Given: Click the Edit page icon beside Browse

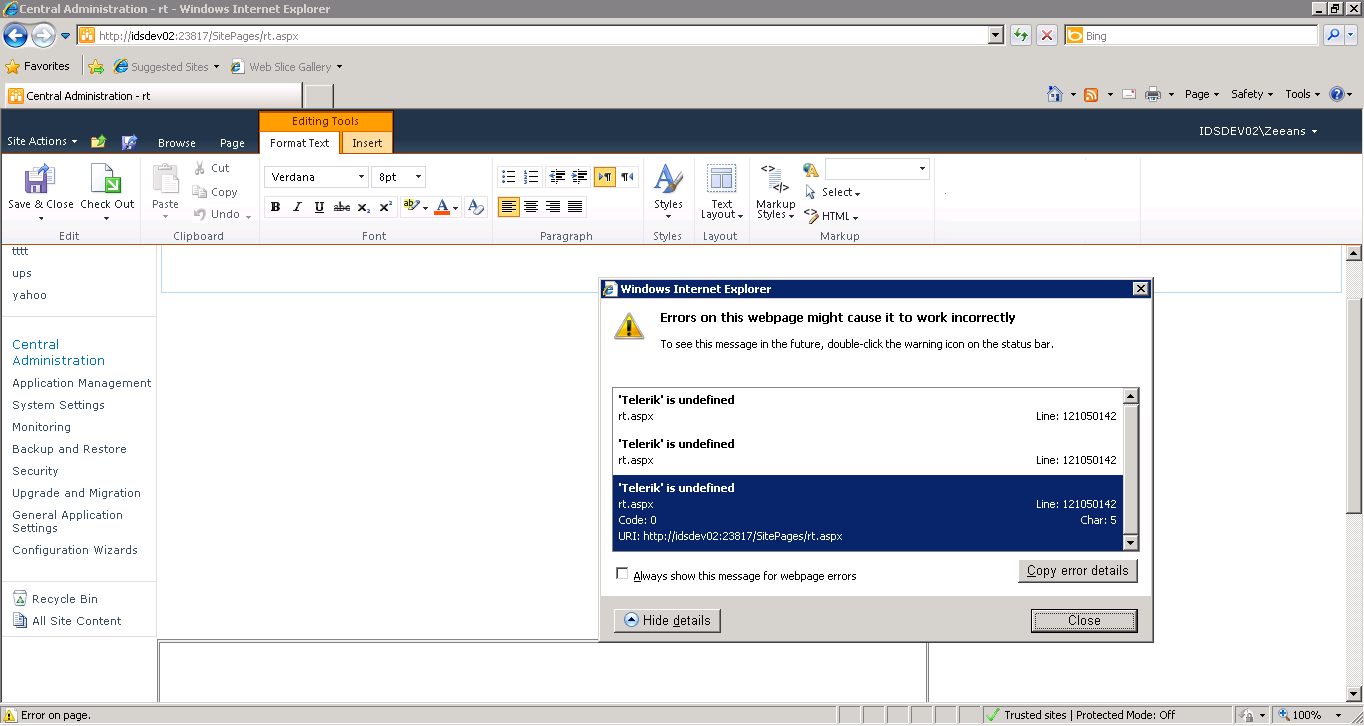Looking at the screenshot, I should [x=129, y=142].
